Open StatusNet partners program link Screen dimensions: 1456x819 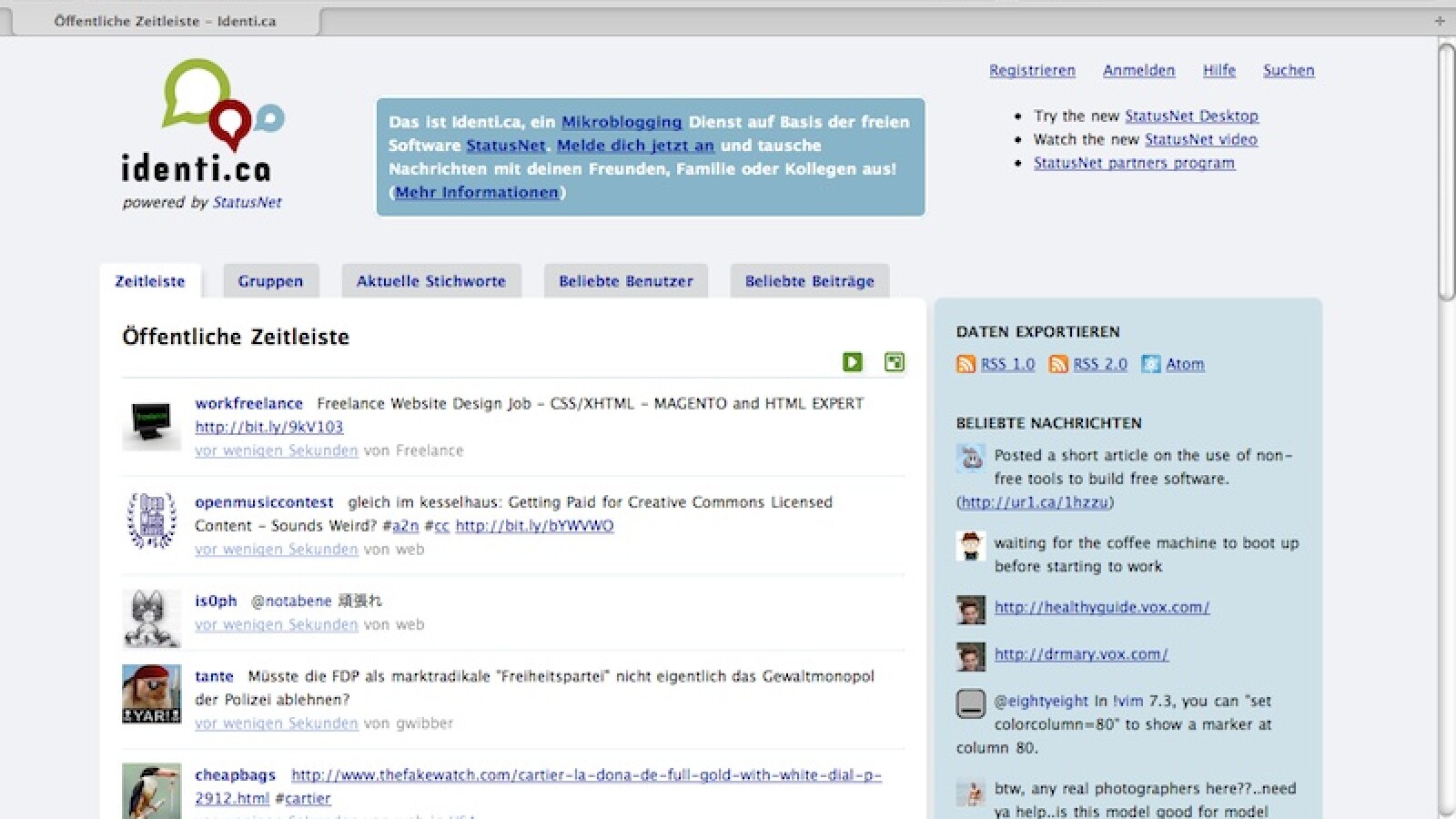[x=1134, y=163]
